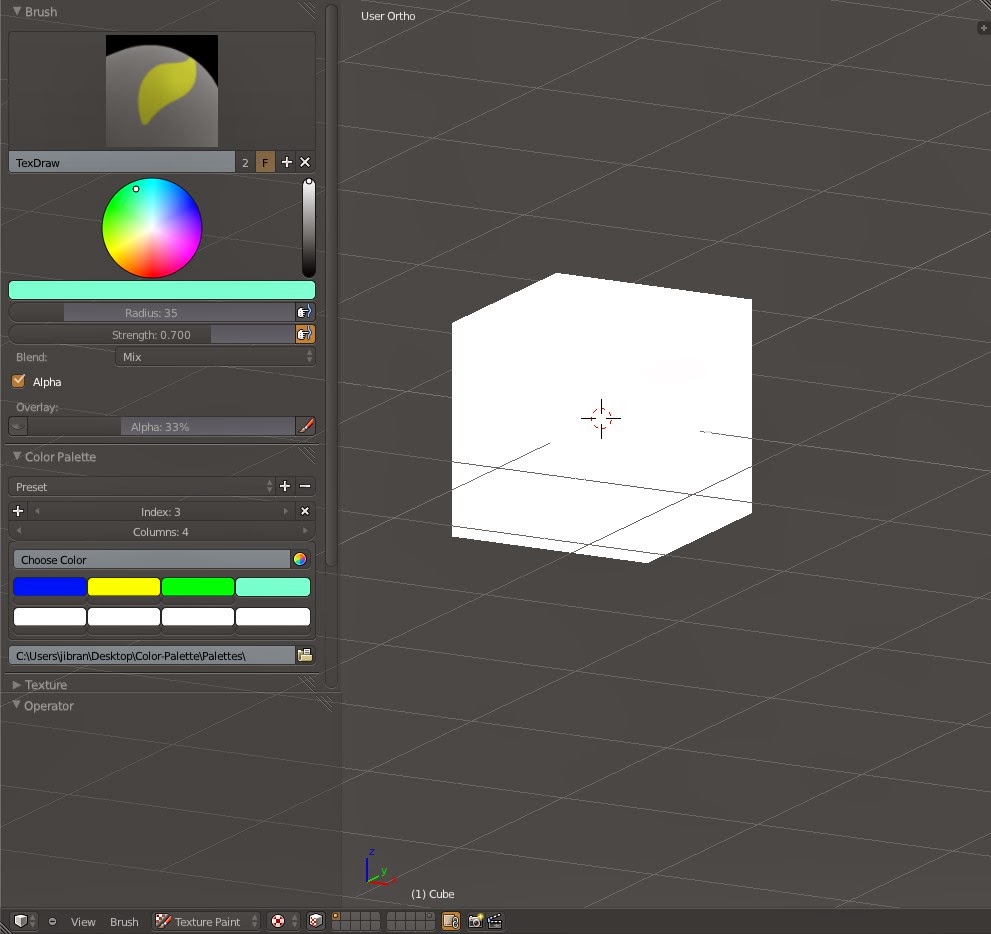The image size is (991, 934).
Task: Click the Choose Color button
Action: [x=150, y=559]
